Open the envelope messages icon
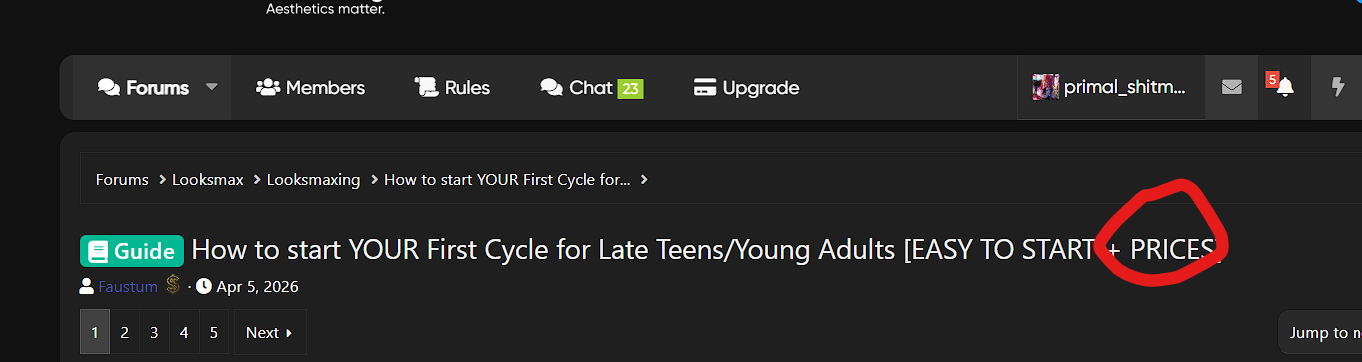Image resolution: width=1362 pixels, height=362 pixels. [x=1231, y=88]
